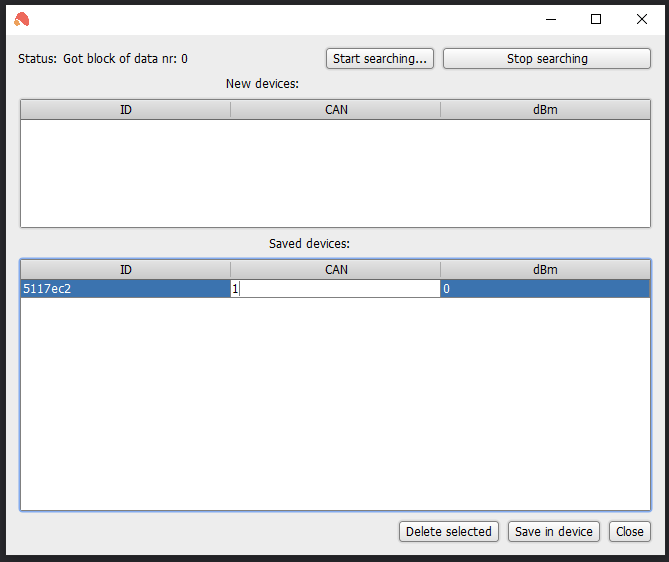Screen dimensions: 669x562
Task: Click the red application icon in title bar
Action: [21, 19]
